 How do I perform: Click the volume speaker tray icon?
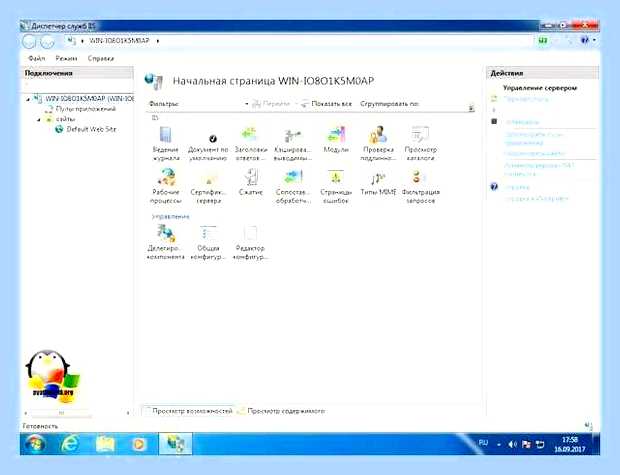(512, 444)
